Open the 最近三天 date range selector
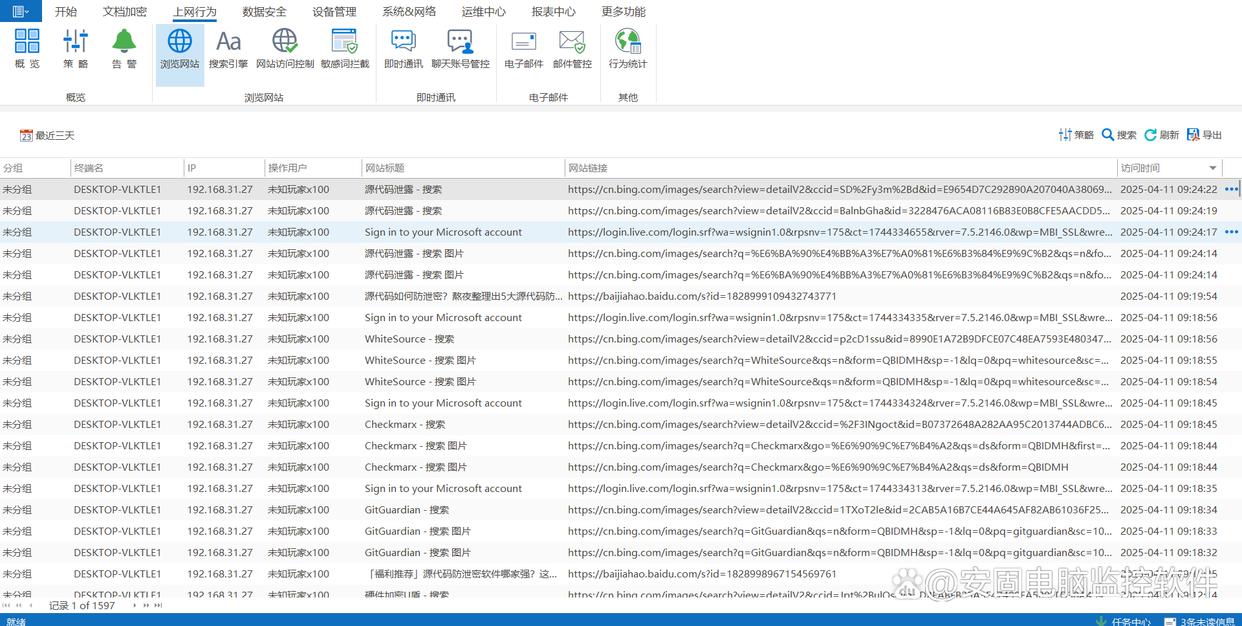1242x626 pixels. [x=47, y=135]
